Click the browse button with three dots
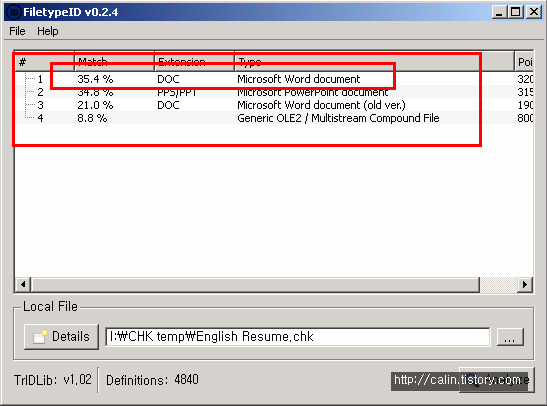This screenshot has width=547, height=406. point(510,337)
